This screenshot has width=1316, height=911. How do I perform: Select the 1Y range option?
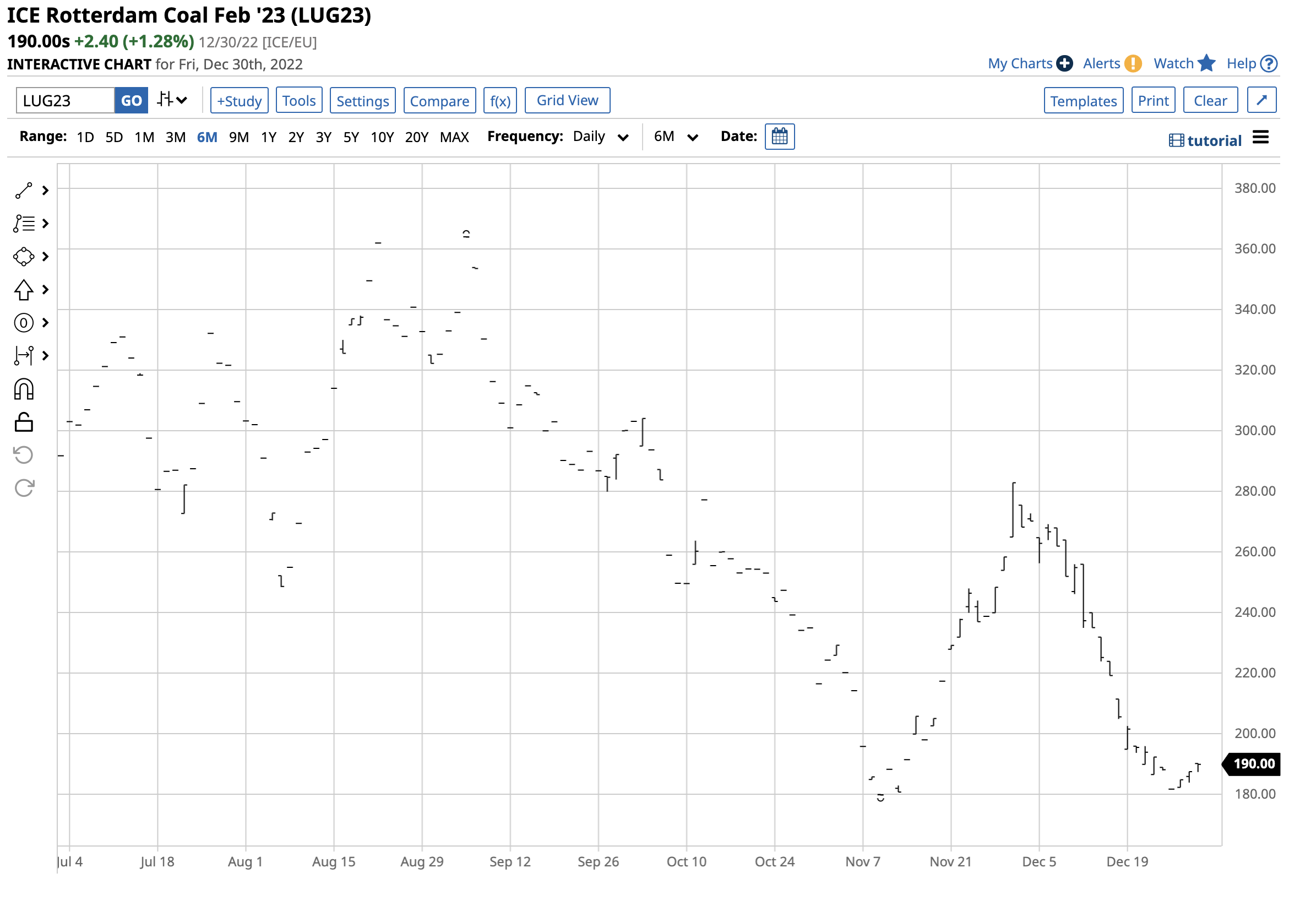[x=269, y=138]
